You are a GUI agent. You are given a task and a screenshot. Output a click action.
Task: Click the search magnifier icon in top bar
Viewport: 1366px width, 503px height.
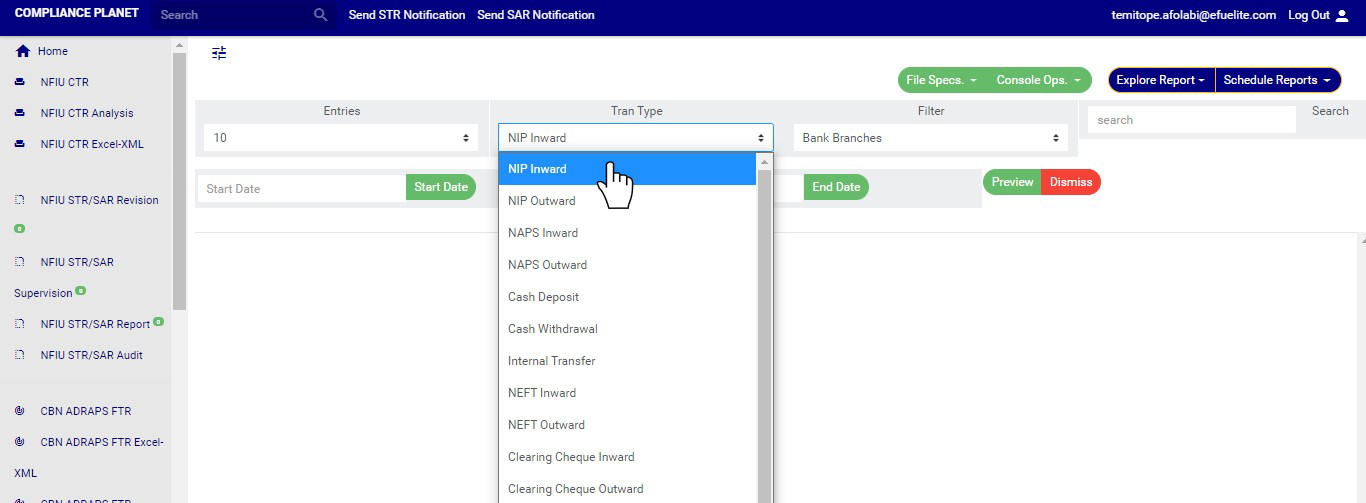(320, 15)
